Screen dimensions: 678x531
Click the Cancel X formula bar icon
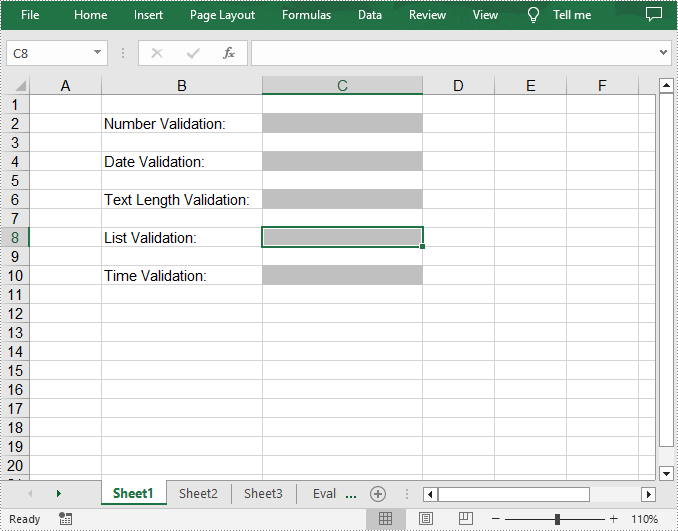coord(157,53)
